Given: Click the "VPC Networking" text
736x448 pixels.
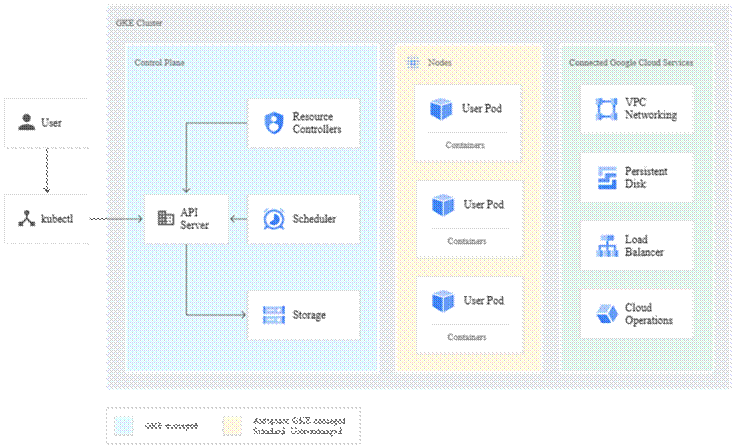Looking at the screenshot, I should 651,108.
